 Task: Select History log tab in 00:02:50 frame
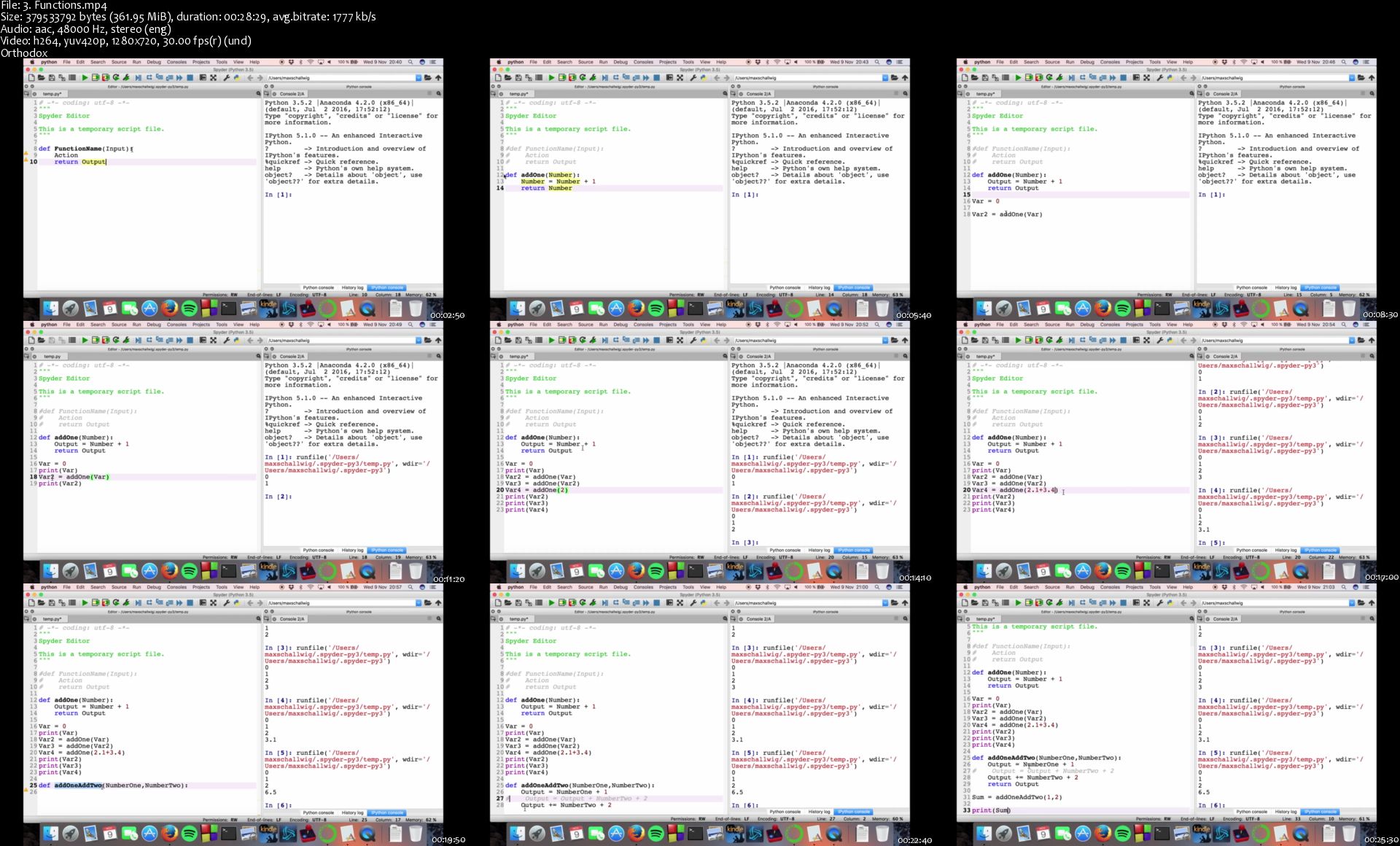353,287
